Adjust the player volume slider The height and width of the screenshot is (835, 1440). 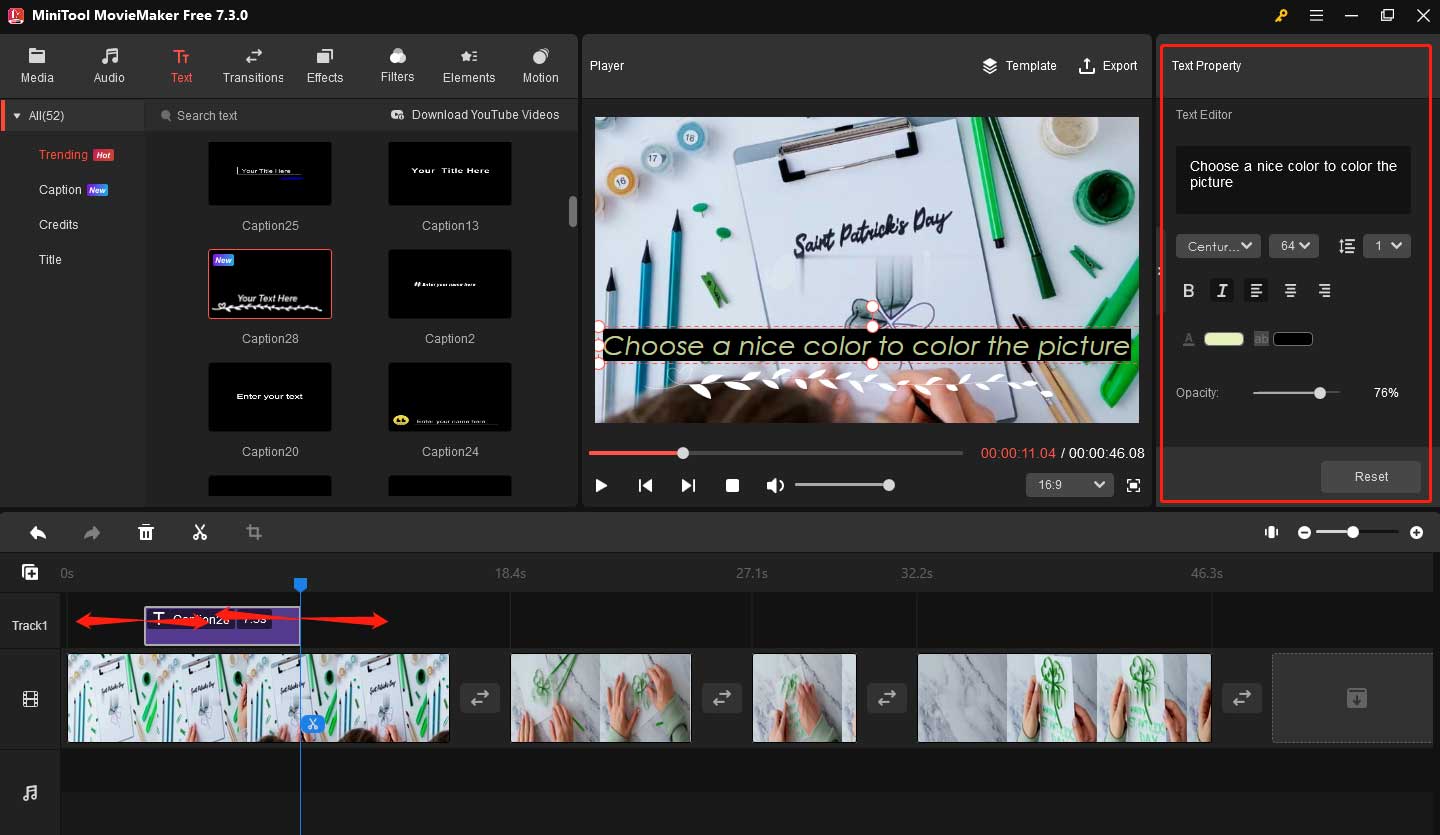(845, 485)
